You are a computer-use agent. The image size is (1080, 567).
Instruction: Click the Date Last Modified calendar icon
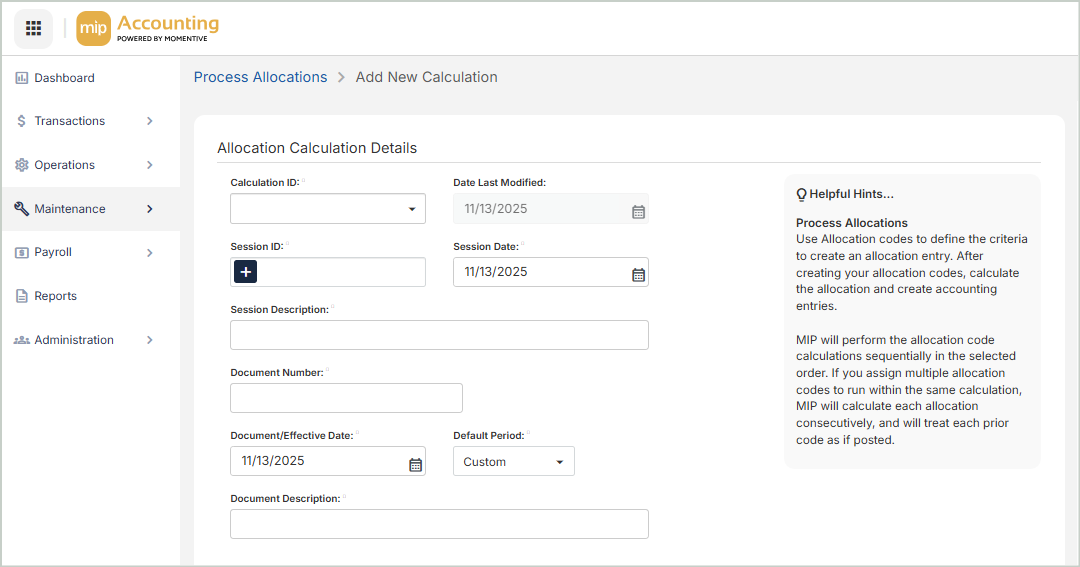638,211
